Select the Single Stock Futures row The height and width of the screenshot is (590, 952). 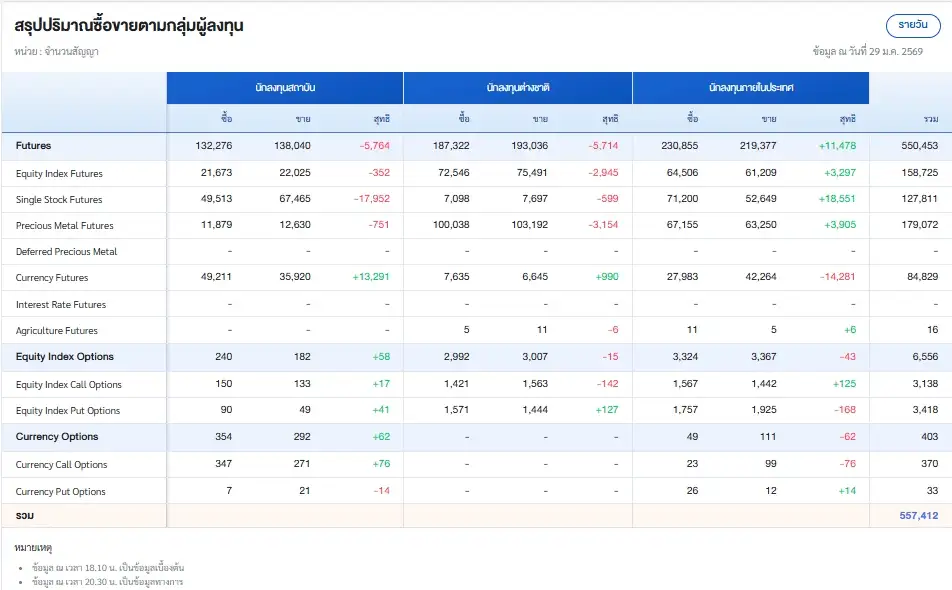[60, 199]
